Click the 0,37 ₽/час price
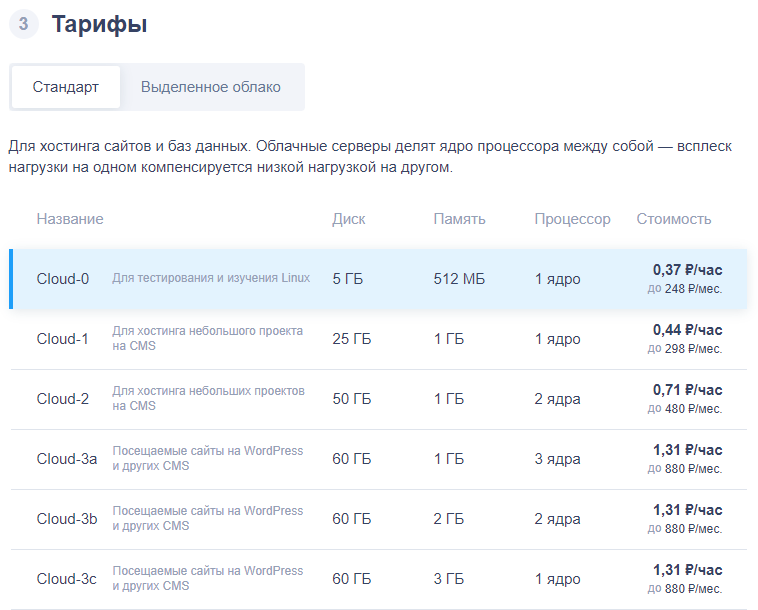 pos(687,270)
